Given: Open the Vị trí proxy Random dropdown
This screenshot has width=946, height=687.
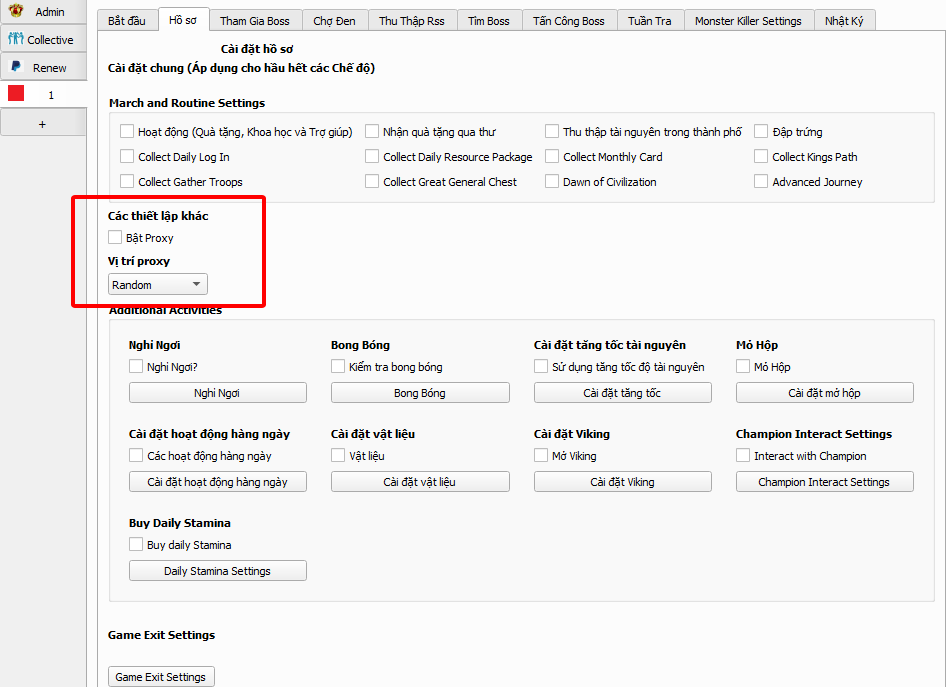Looking at the screenshot, I should coord(157,285).
